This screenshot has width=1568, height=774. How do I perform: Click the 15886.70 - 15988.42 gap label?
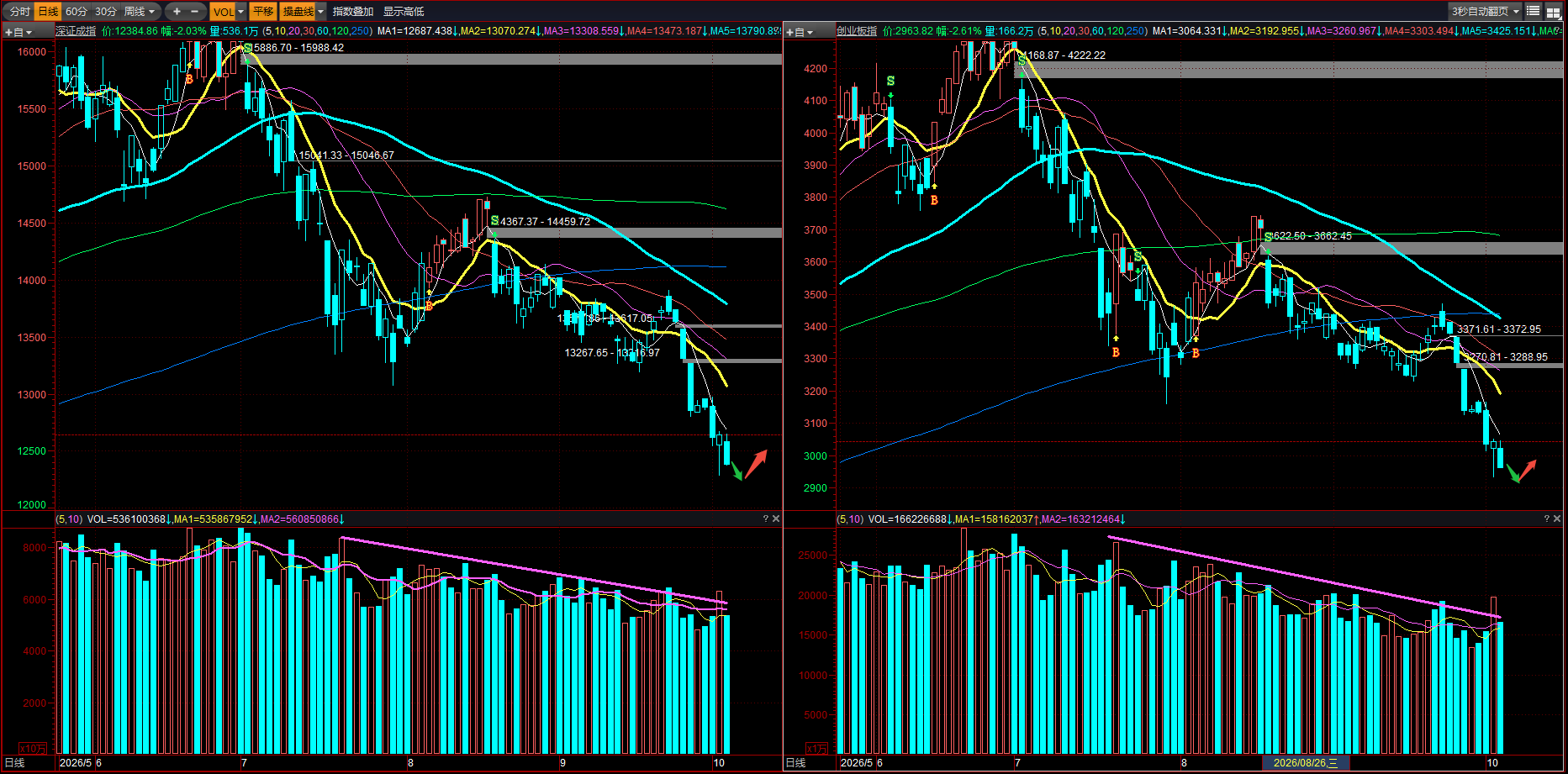tap(297, 48)
